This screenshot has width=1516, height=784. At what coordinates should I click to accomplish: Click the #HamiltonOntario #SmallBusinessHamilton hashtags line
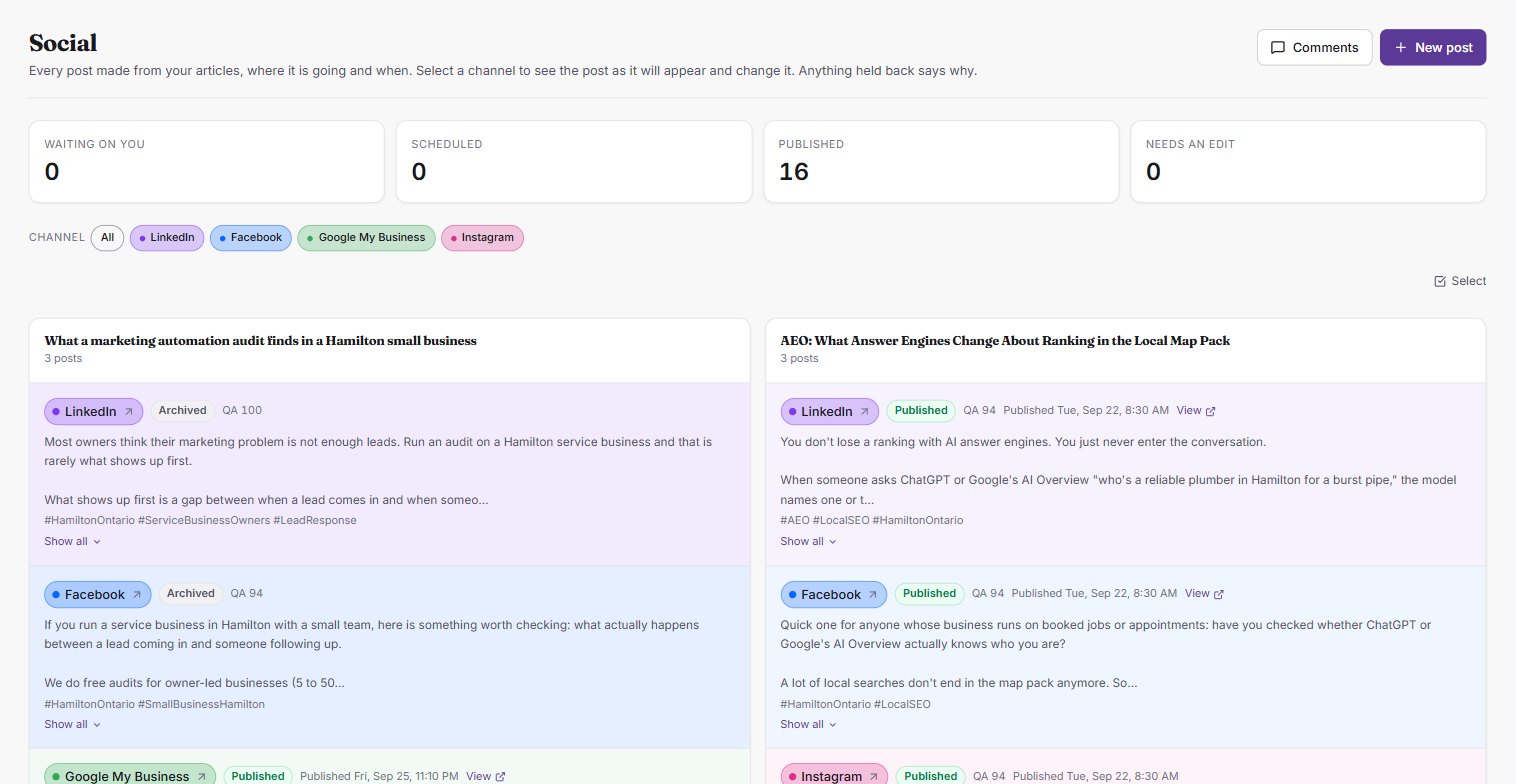155,704
